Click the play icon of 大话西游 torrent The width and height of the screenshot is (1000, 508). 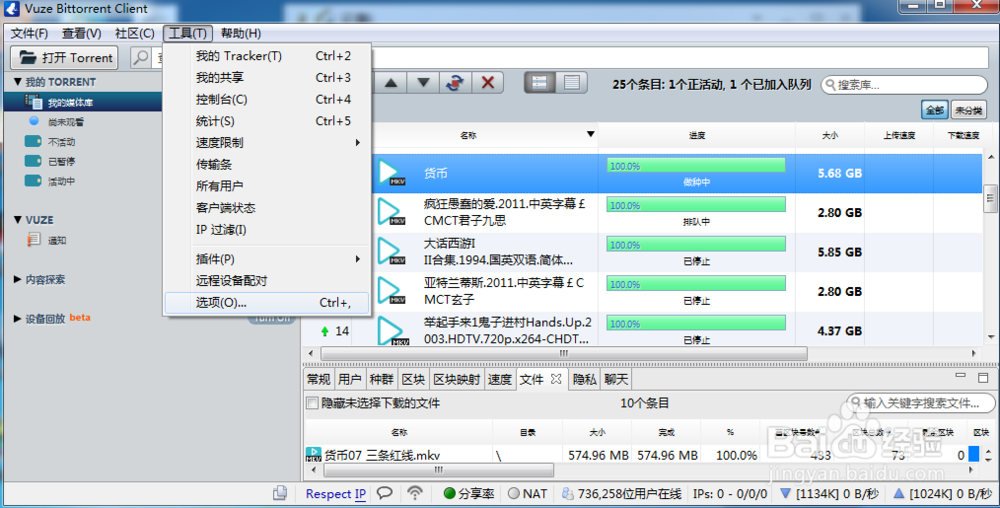click(x=391, y=251)
